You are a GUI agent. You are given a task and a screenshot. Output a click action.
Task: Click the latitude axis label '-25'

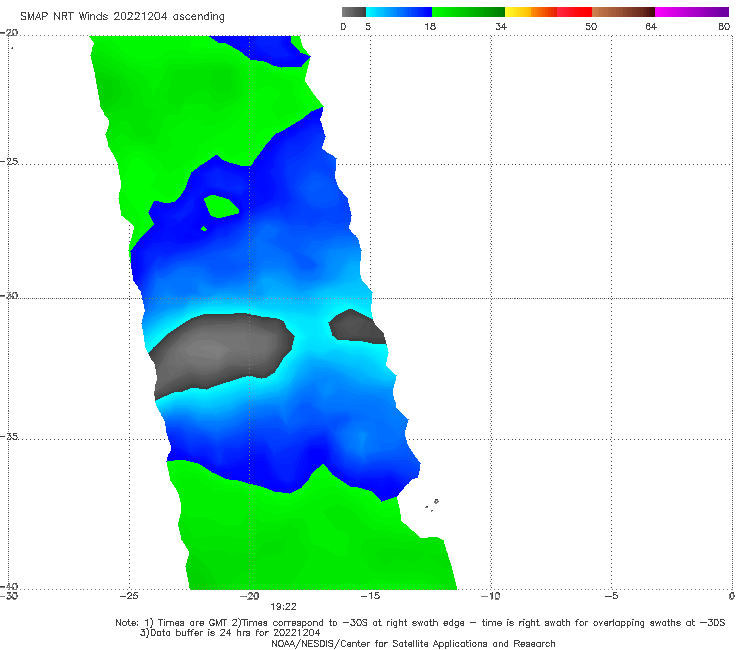[9, 161]
